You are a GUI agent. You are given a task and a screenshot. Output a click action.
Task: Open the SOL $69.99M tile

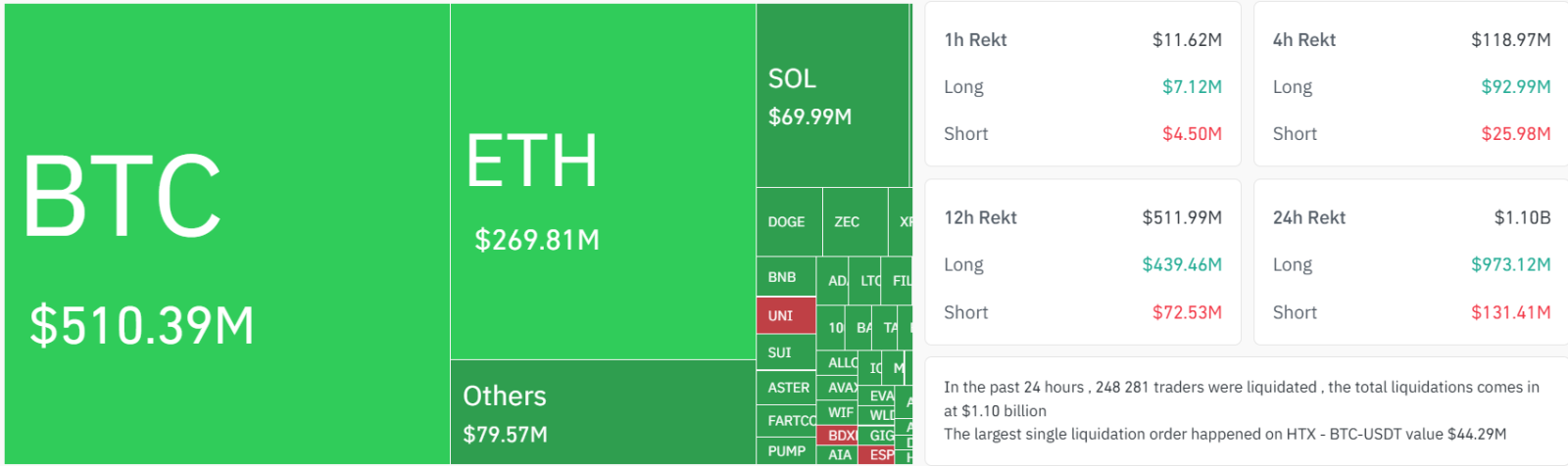coord(833,96)
